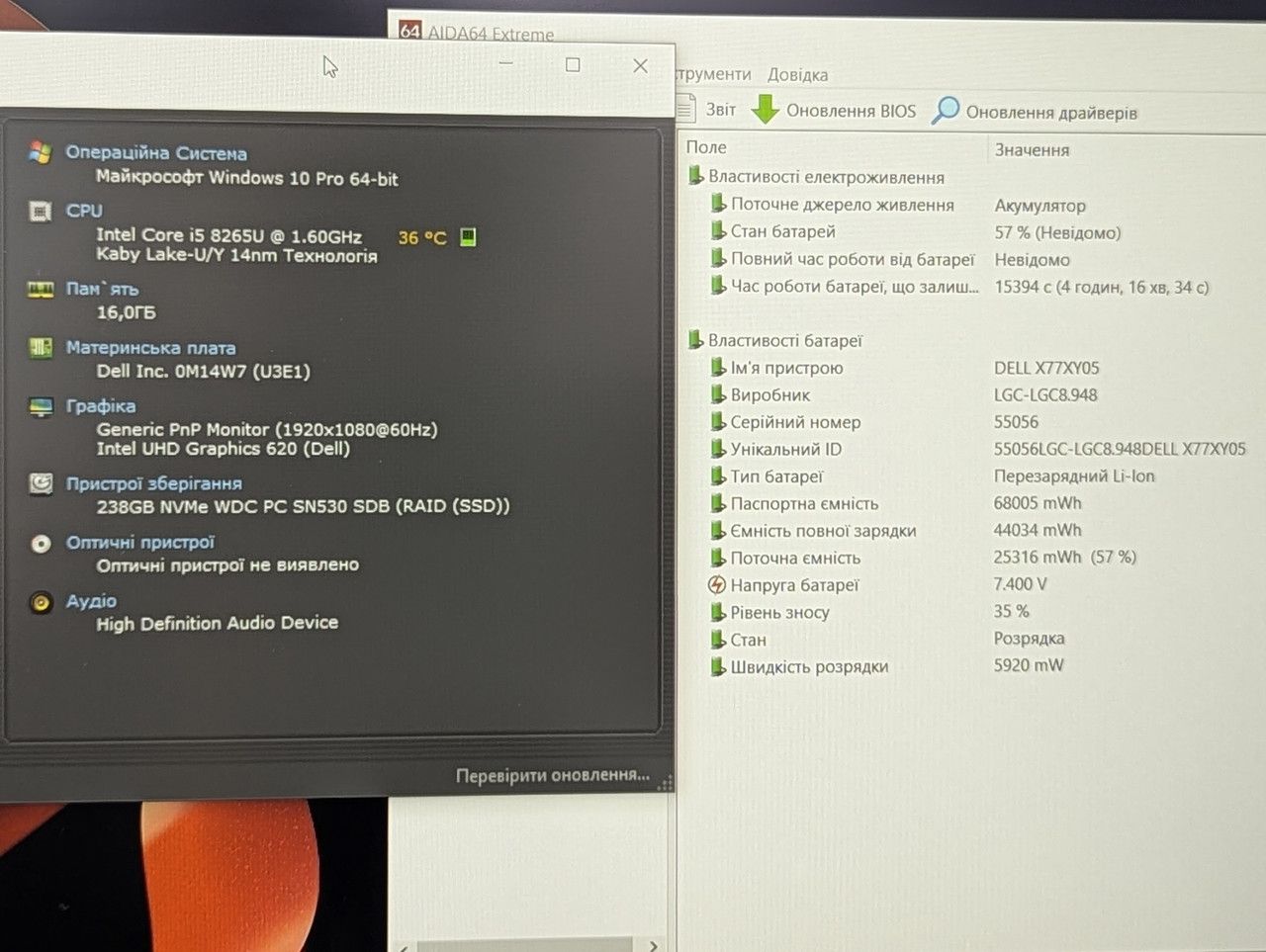1266x952 pixels.
Task: Open the Довідка menu in AIDA64
Action: [x=797, y=75]
